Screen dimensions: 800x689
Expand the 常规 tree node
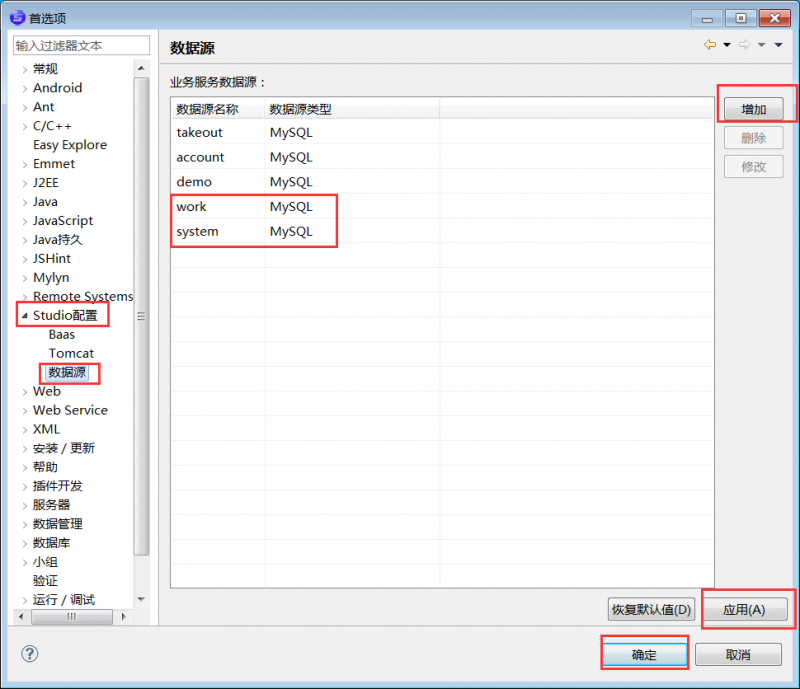(24, 69)
